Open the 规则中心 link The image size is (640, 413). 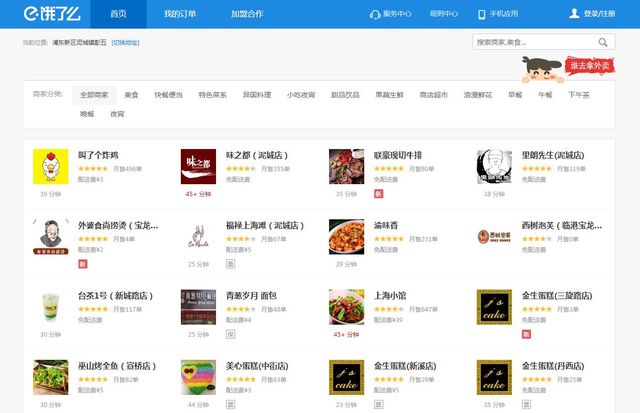[x=444, y=14]
